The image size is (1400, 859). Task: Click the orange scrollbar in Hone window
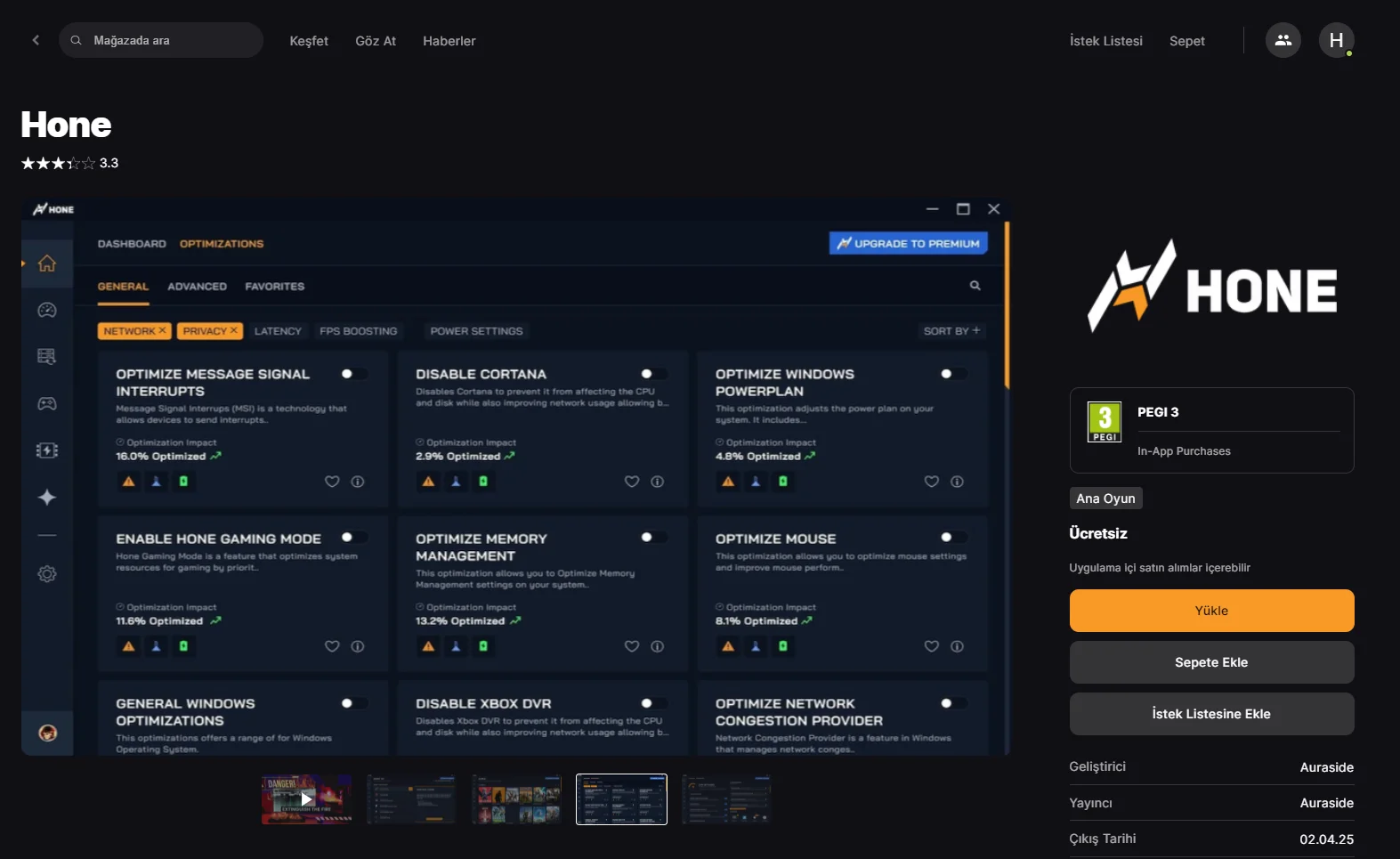click(x=1007, y=305)
